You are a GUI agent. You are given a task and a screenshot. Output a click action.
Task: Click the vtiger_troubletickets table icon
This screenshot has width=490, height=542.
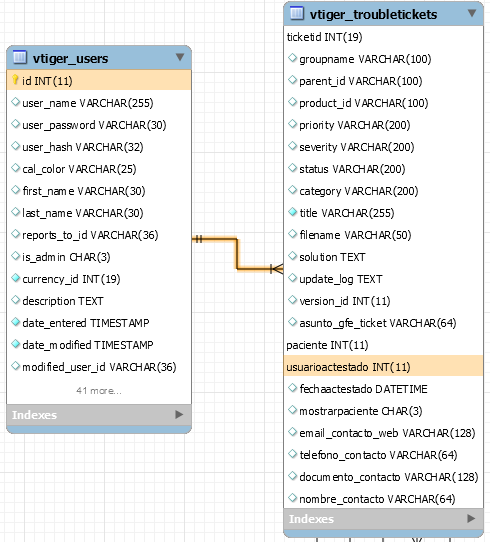pyautogui.click(x=297, y=13)
